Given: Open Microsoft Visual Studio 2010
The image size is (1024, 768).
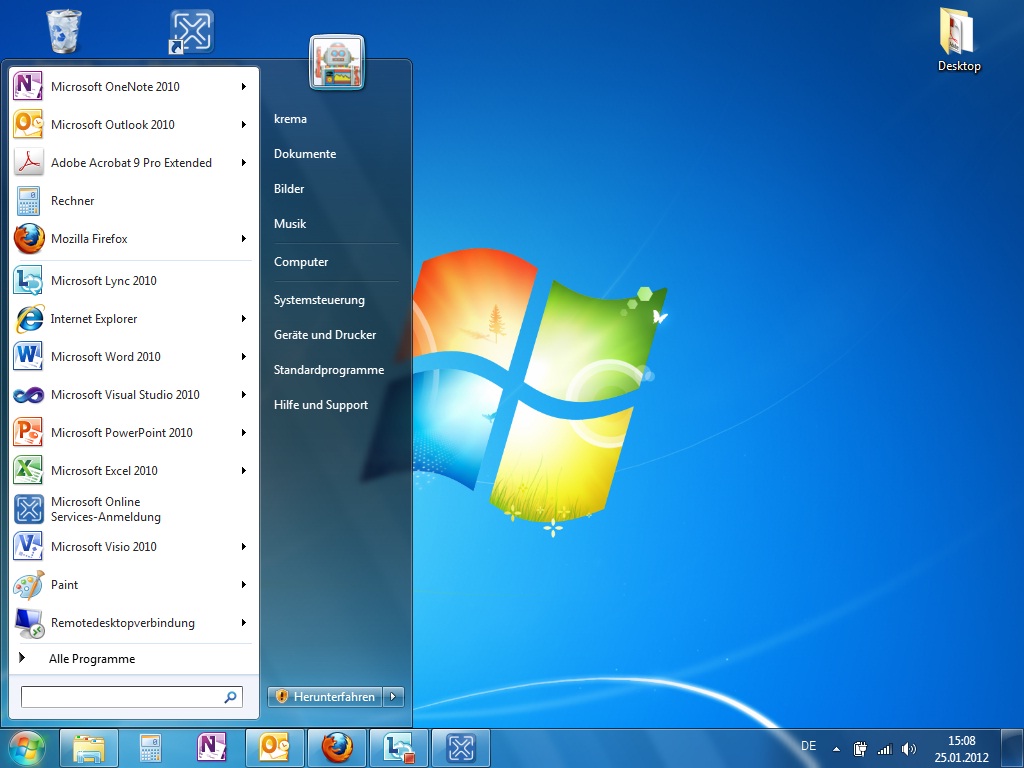Looking at the screenshot, I should 125,395.
